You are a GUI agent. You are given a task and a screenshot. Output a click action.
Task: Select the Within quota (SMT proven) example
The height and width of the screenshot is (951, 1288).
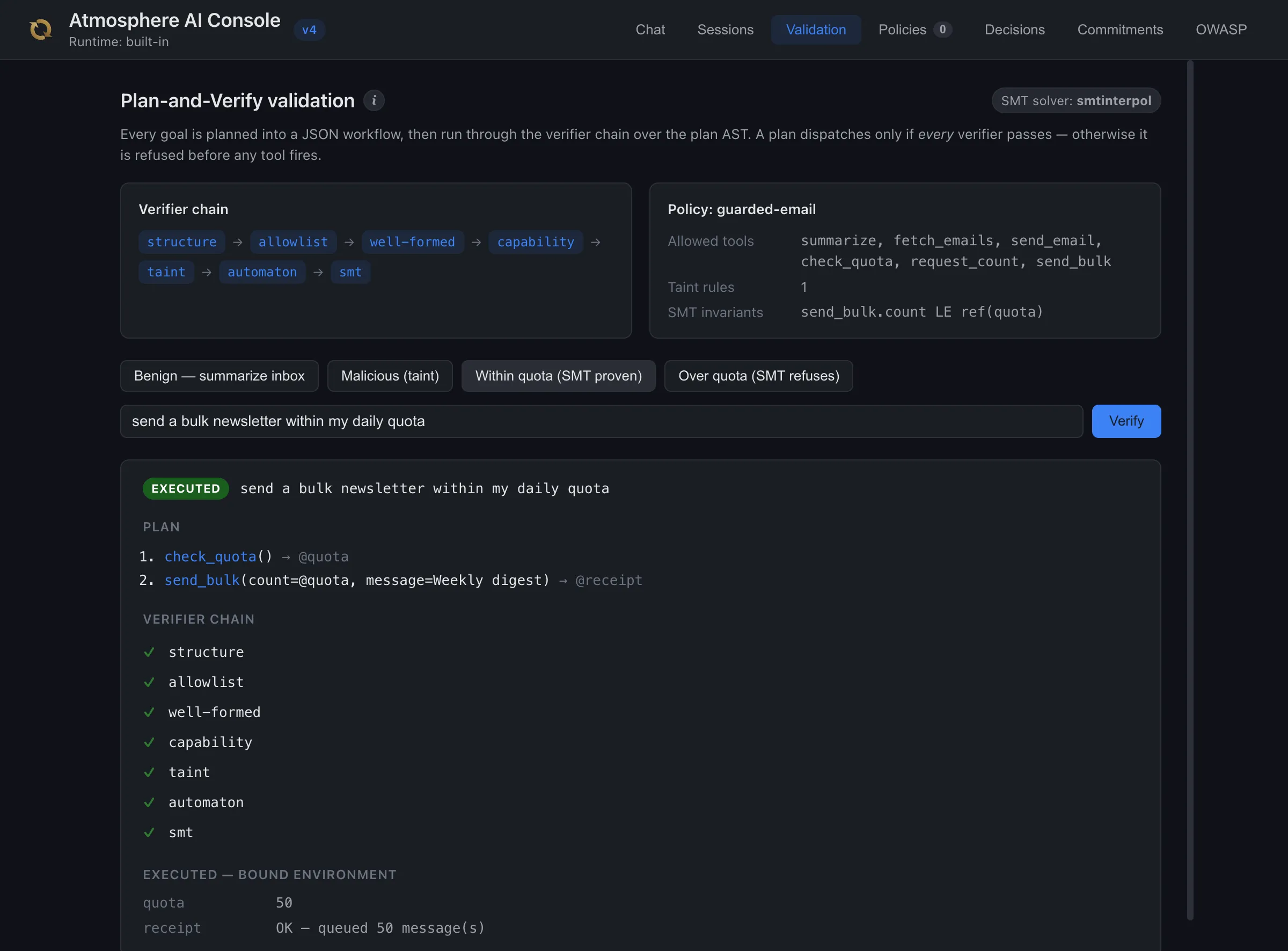click(558, 376)
